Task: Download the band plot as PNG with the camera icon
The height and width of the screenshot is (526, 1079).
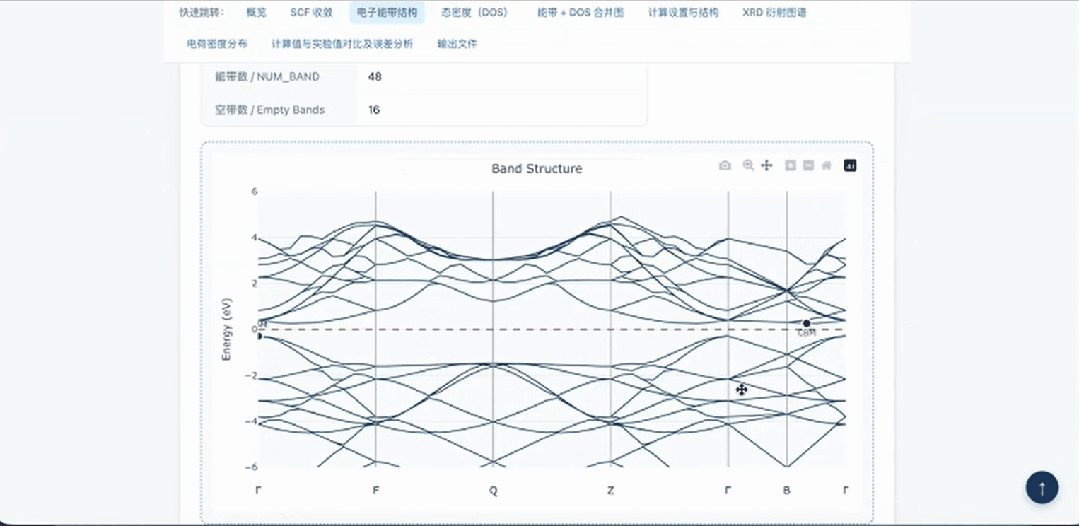Action: pos(725,165)
